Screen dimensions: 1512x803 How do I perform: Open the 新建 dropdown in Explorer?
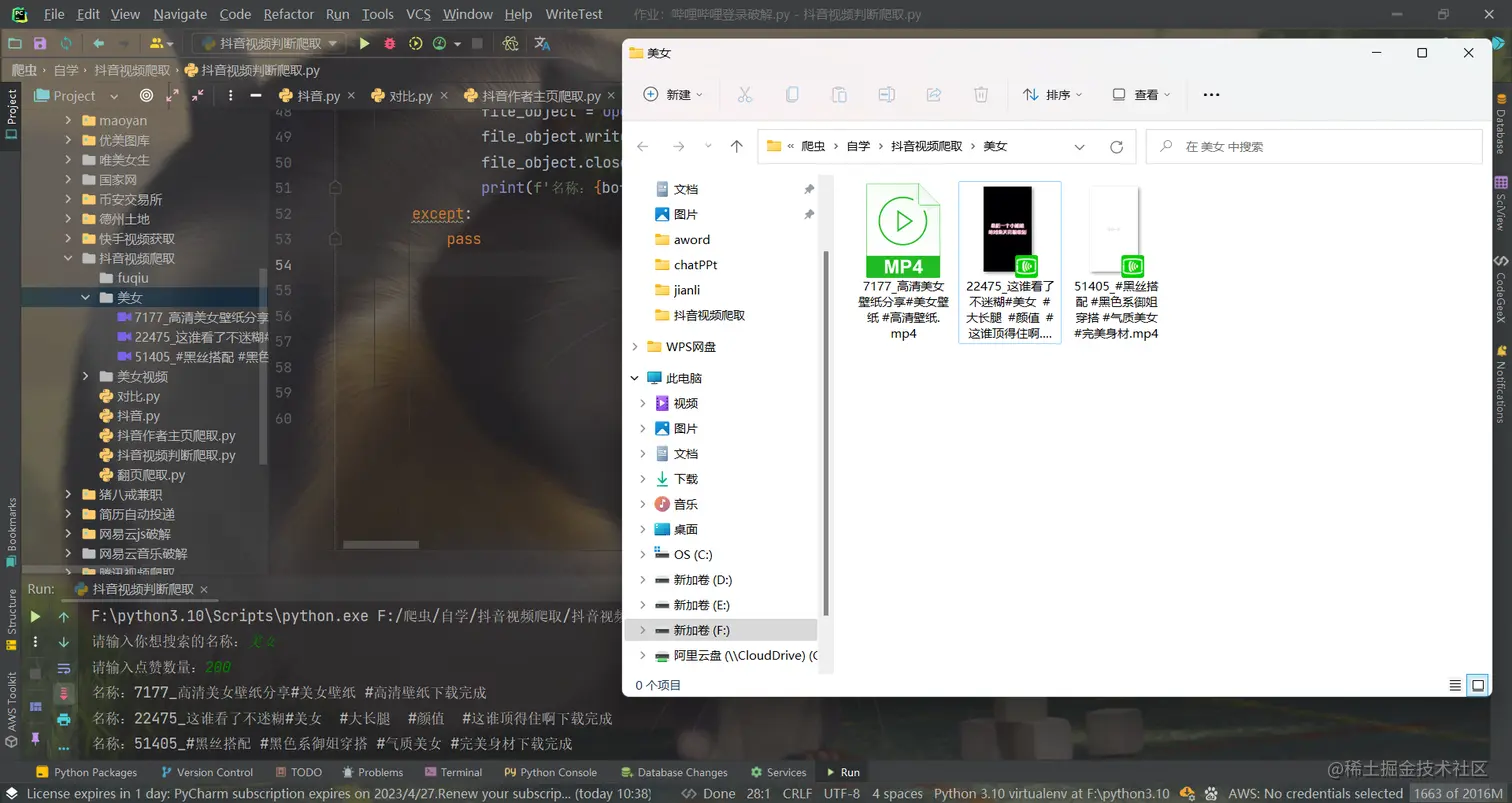pos(673,95)
